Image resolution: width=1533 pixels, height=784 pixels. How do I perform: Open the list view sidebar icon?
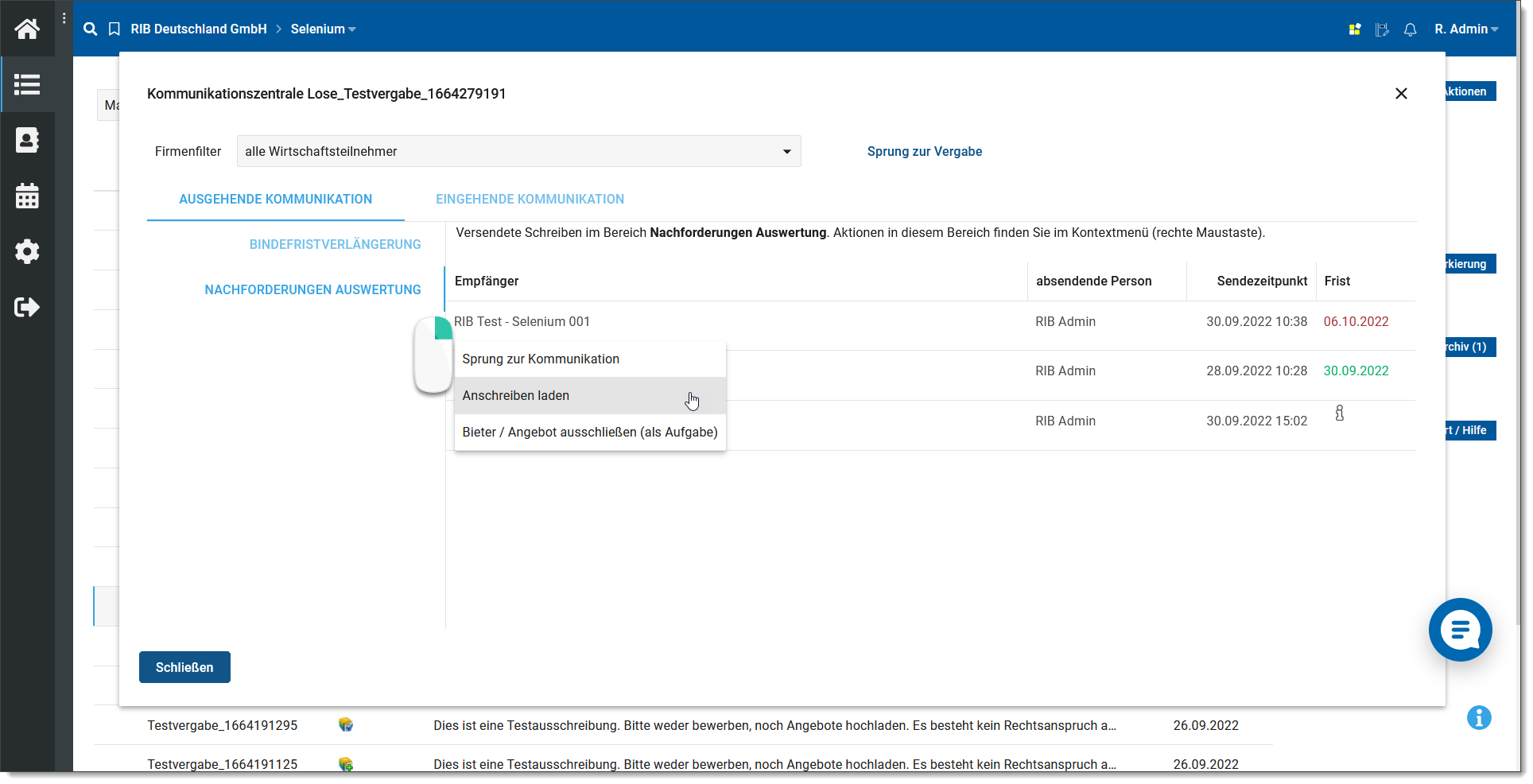pos(27,84)
